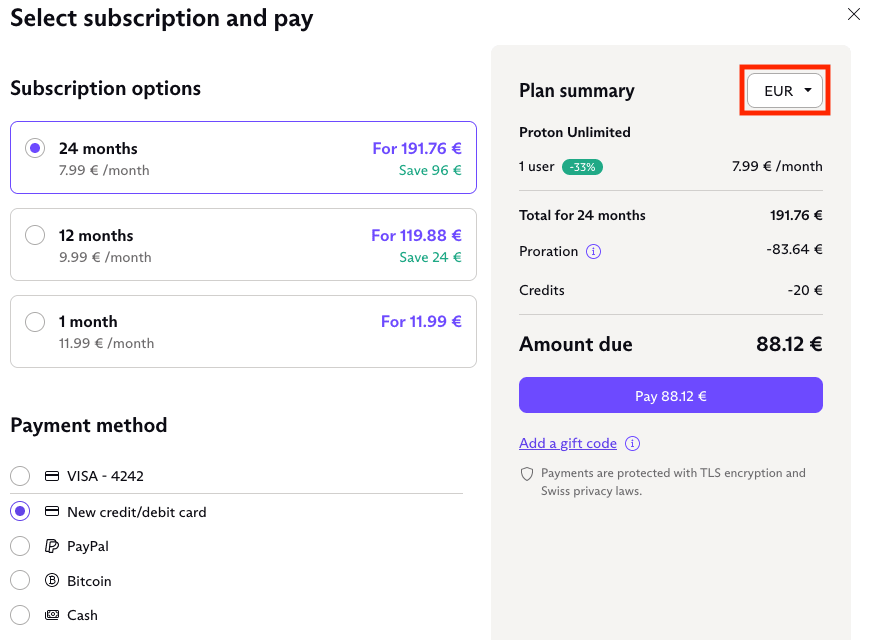This screenshot has height=640, width=875.
Task: Select Bitcoin payment radio button
Action: click(20, 580)
